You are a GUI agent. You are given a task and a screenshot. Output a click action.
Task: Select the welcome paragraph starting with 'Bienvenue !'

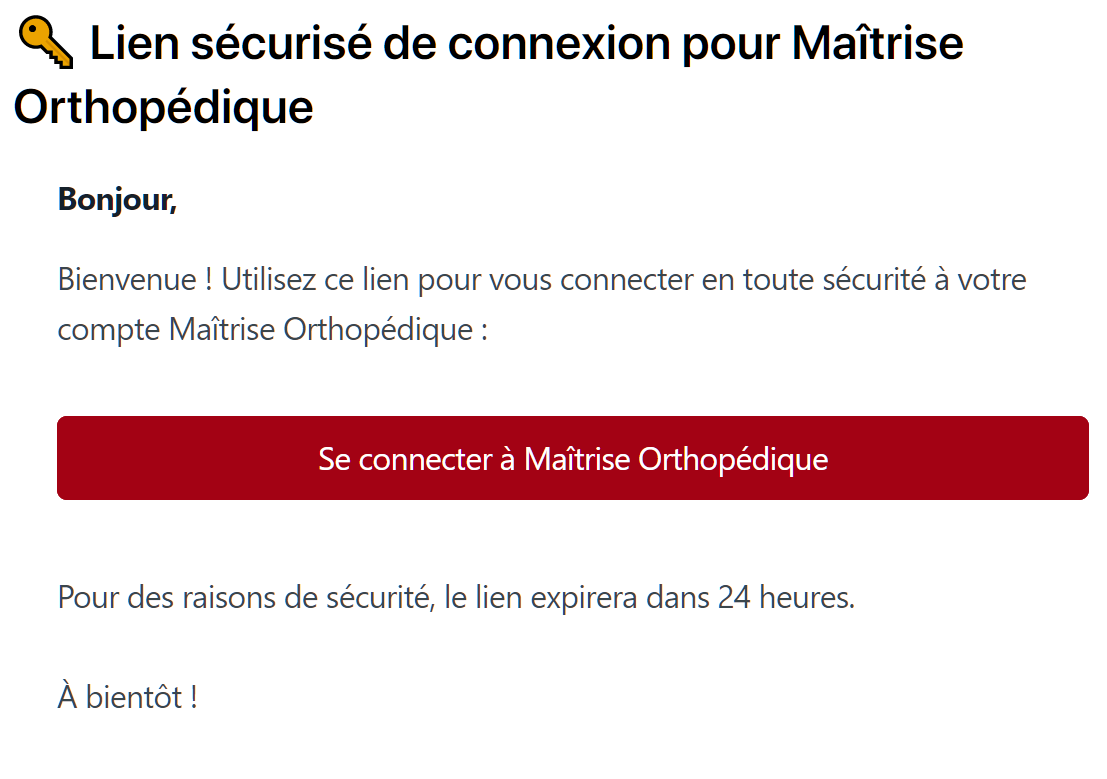coord(400,279)
